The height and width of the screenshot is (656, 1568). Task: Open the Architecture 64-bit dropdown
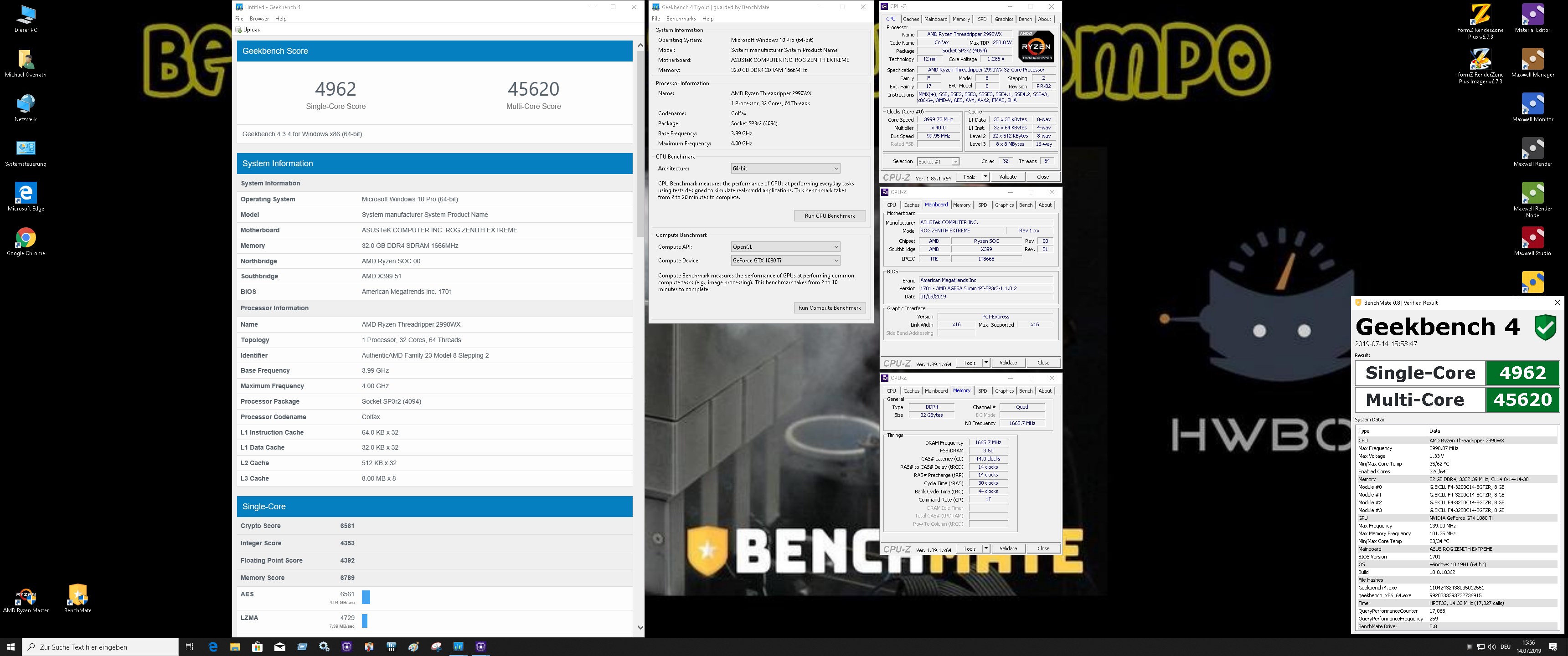pyautogui.click(x=785, y=169)
